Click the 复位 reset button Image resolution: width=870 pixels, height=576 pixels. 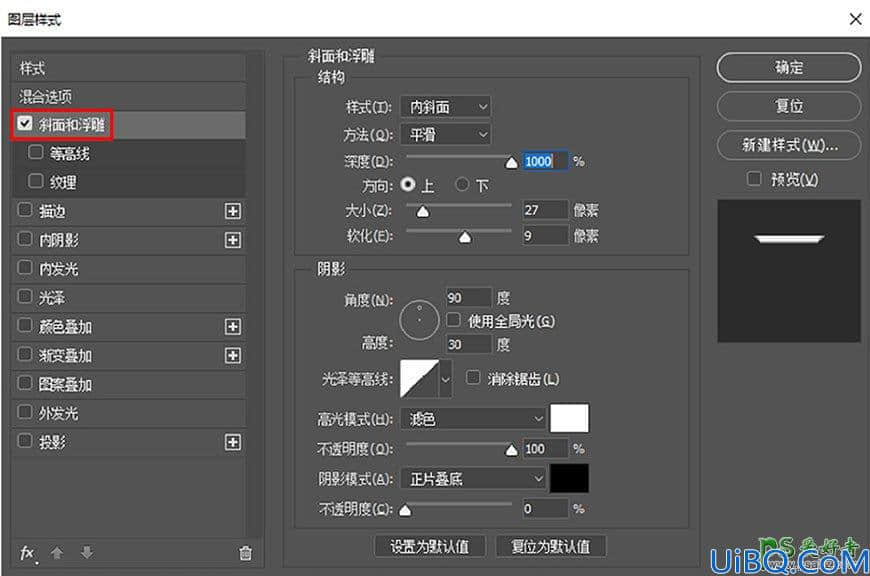point(788,106)
